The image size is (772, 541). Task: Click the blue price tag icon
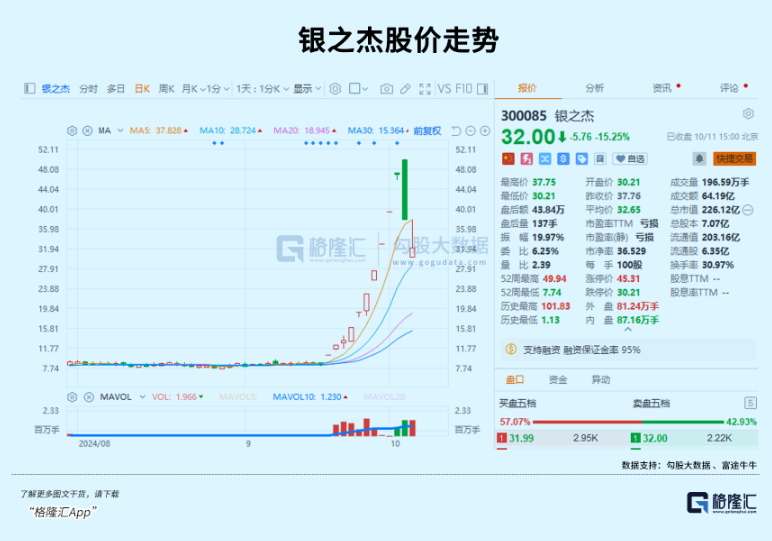tap(581, 159)
